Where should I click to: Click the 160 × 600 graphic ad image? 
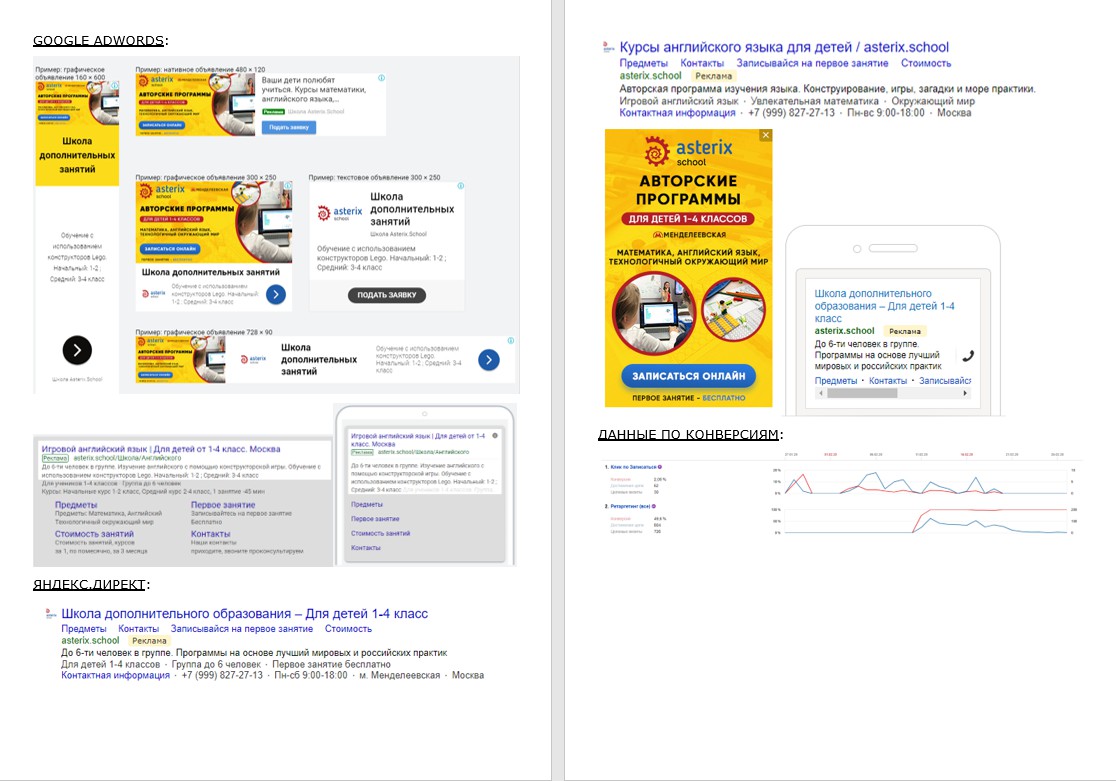pos(77,103)
